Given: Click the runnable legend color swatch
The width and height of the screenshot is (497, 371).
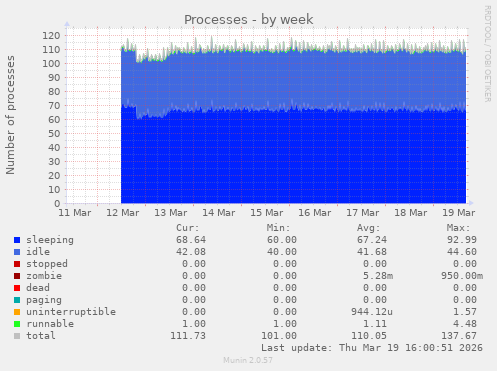Looking at the screenshot, I should (17, 324).
